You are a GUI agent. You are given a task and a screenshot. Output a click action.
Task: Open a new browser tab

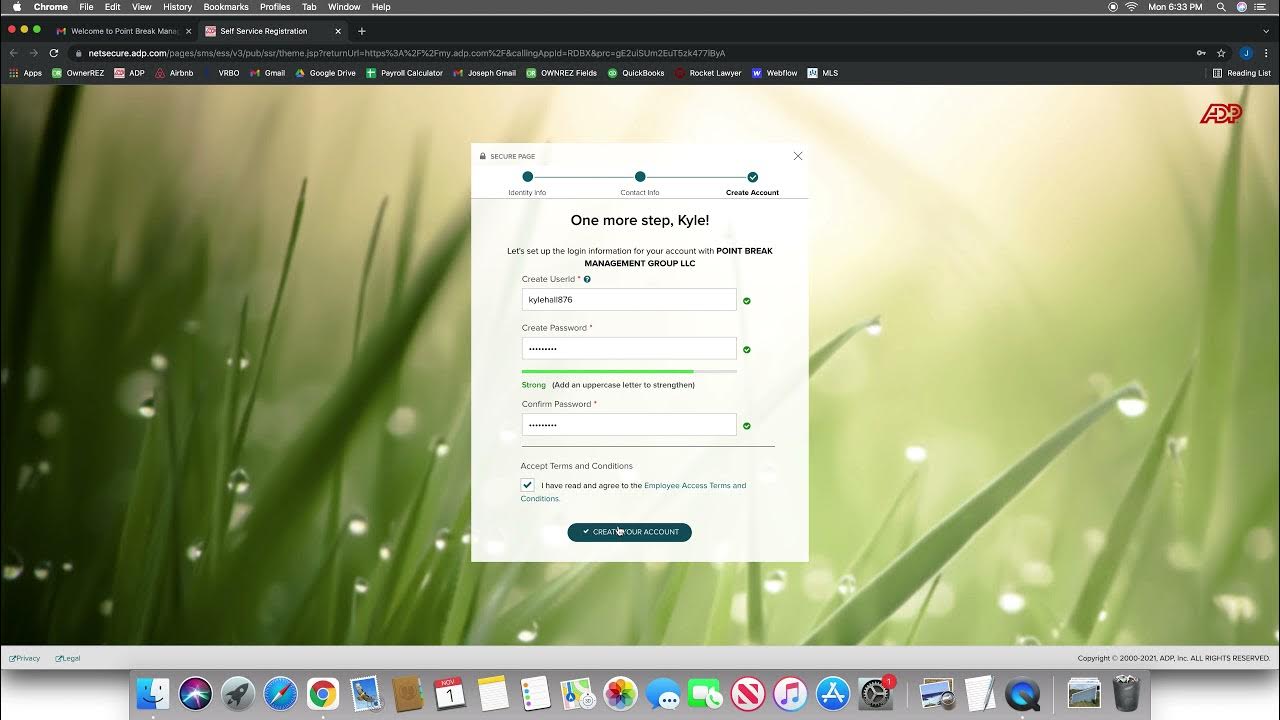[362, 31]
